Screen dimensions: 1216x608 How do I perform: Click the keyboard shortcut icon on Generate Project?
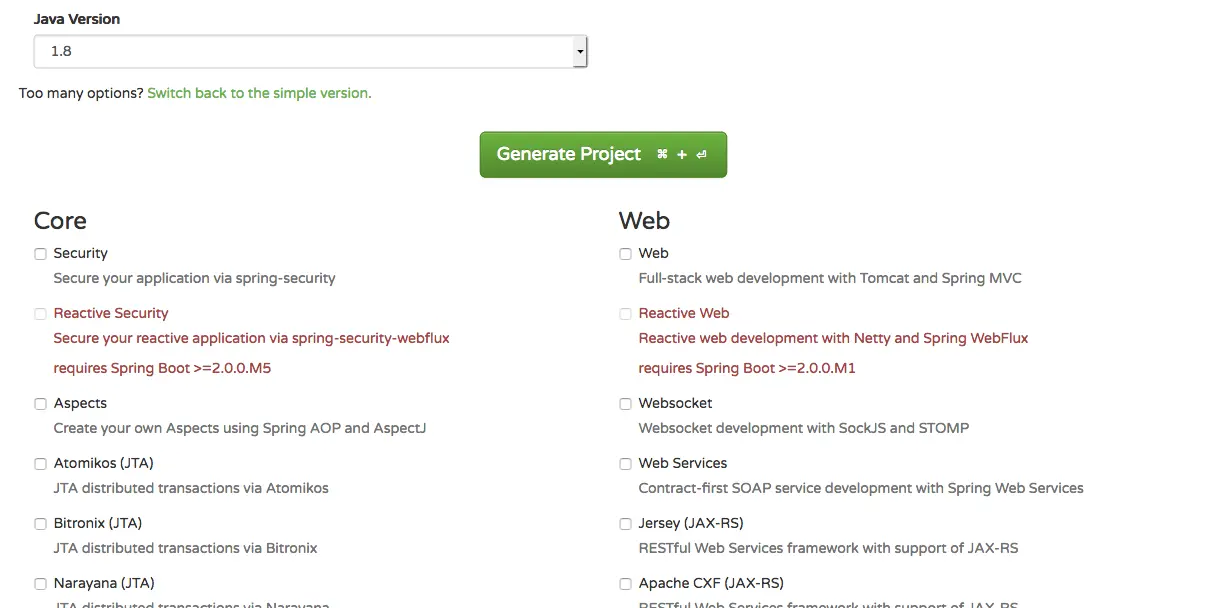point(682,154)
